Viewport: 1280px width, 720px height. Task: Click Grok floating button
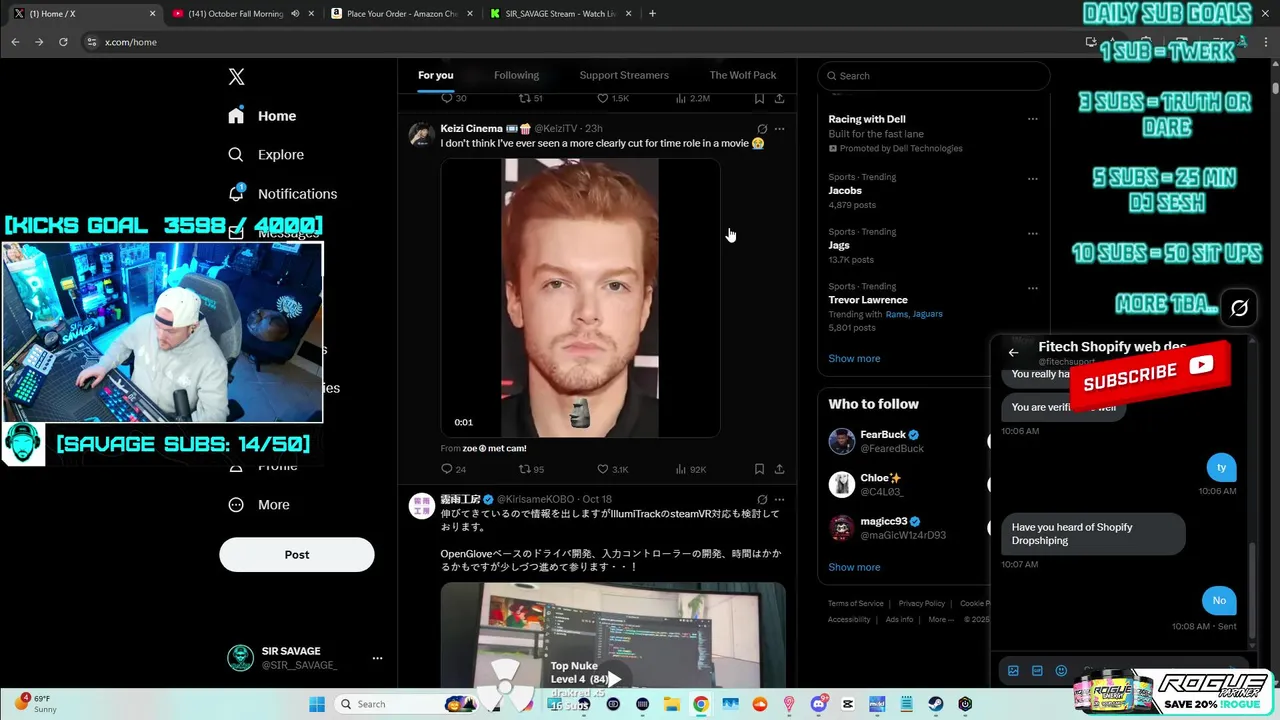point(1239,309)
